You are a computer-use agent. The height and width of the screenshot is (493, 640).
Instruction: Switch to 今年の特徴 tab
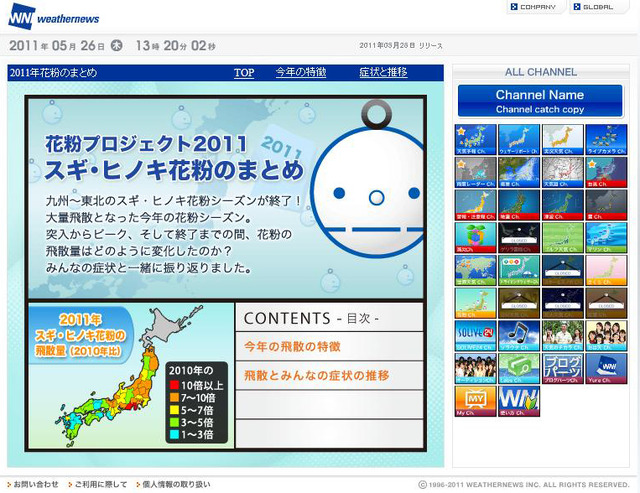pyautogui.click(x=301, y=73)
